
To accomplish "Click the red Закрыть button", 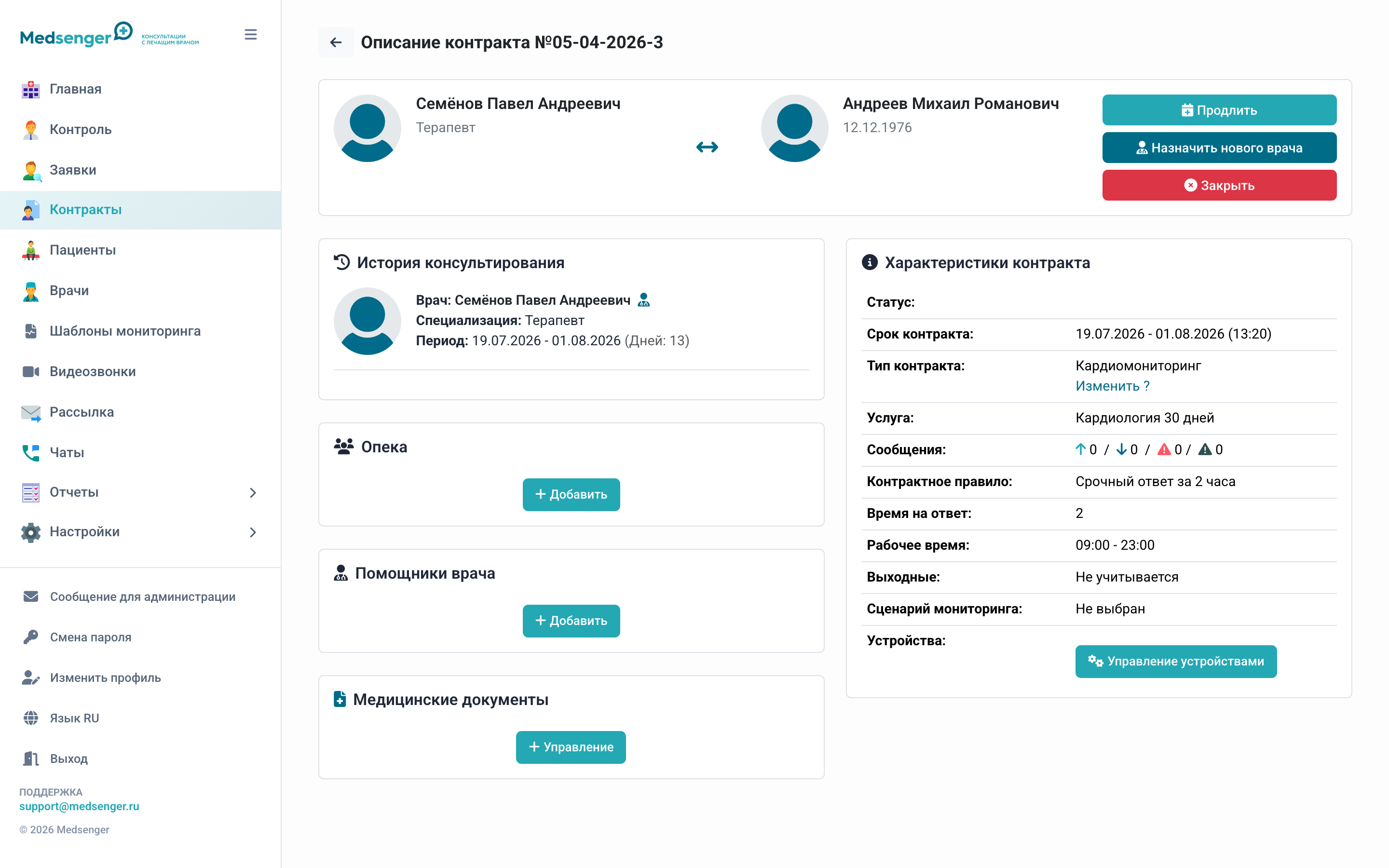I will (1219, 186).
